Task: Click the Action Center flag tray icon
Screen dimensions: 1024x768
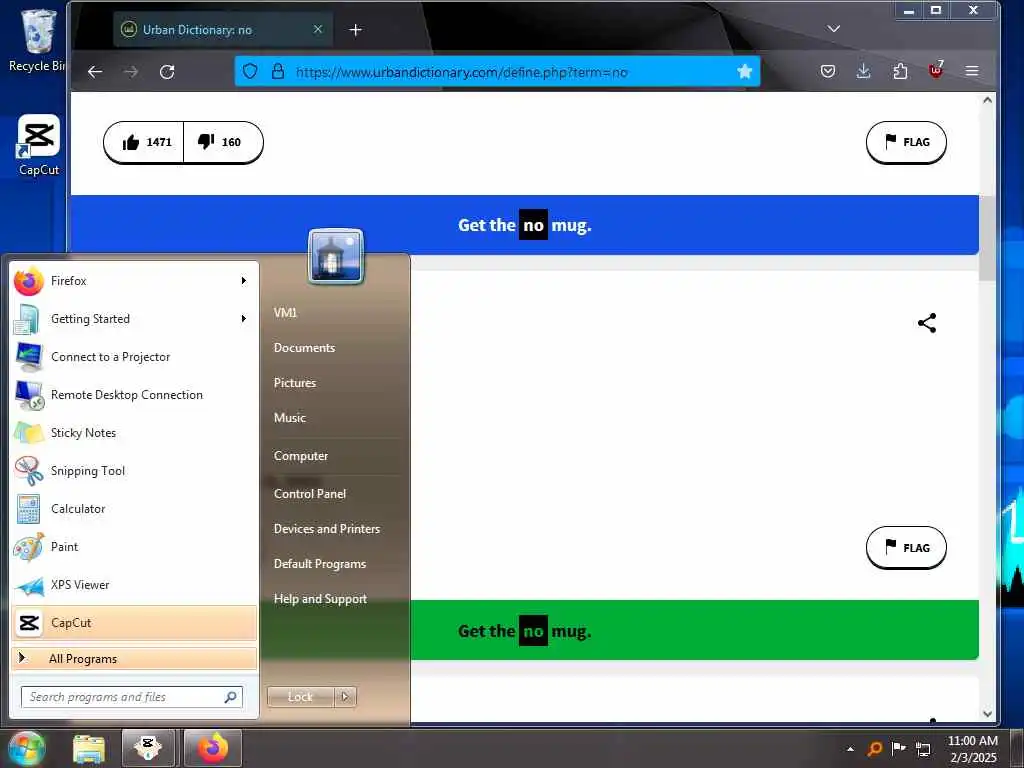Action: pyautogui.click(x=899, y=748)
